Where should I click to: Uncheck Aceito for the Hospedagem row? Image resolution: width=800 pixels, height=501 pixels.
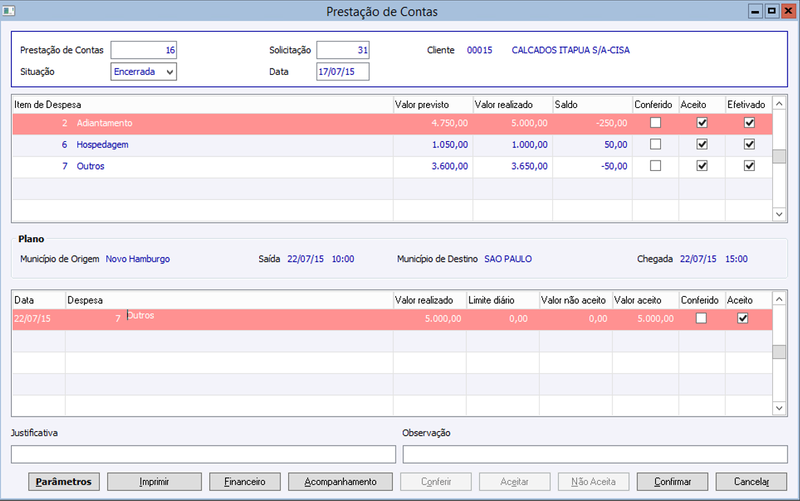point(702,144)
